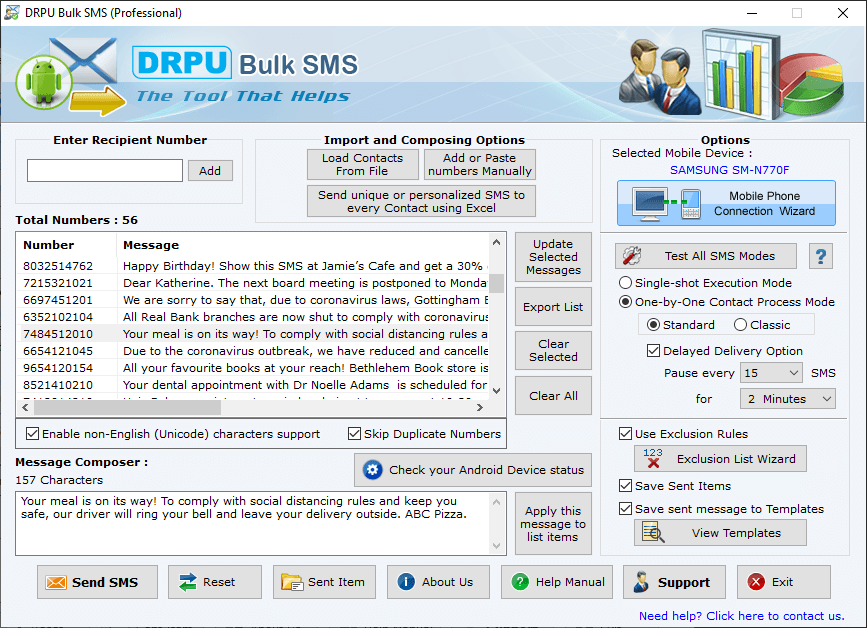Click the Test All SMS Modes wrench icon
This screenshot has width=867, height=628.
631,255
